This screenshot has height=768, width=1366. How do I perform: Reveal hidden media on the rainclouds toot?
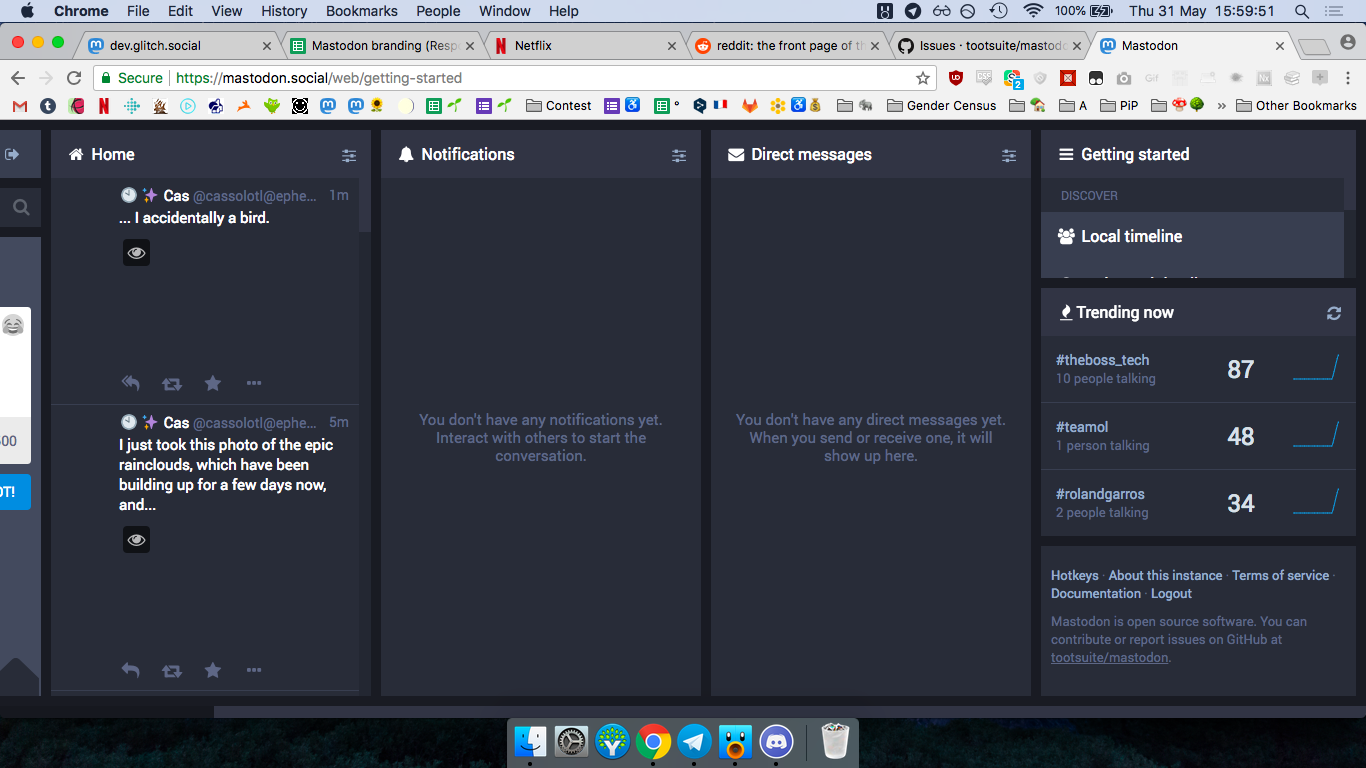(x=136, y=539)
